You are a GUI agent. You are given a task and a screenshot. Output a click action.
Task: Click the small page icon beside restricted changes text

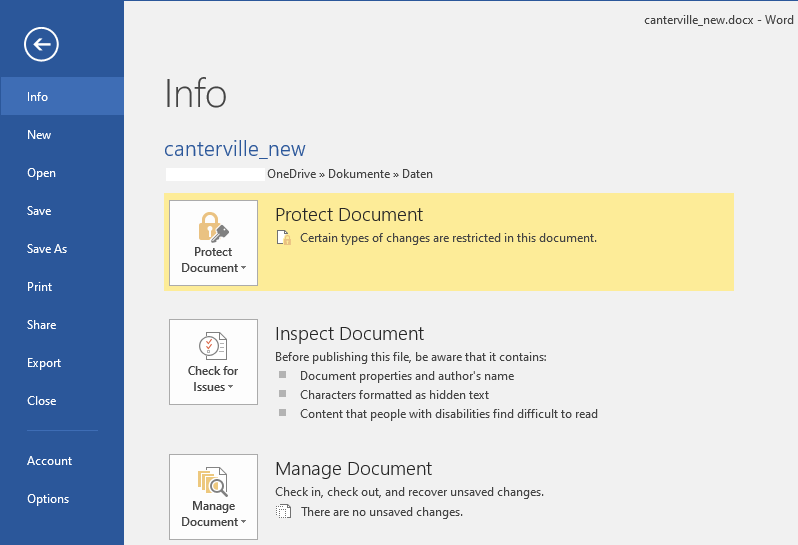click(x=284, y=239)
